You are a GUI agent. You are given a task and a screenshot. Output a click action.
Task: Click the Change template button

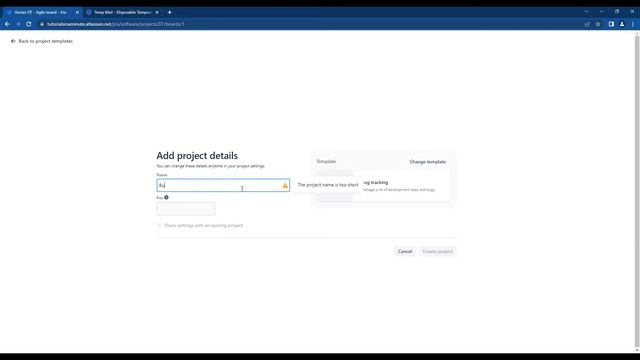point(427,162)
